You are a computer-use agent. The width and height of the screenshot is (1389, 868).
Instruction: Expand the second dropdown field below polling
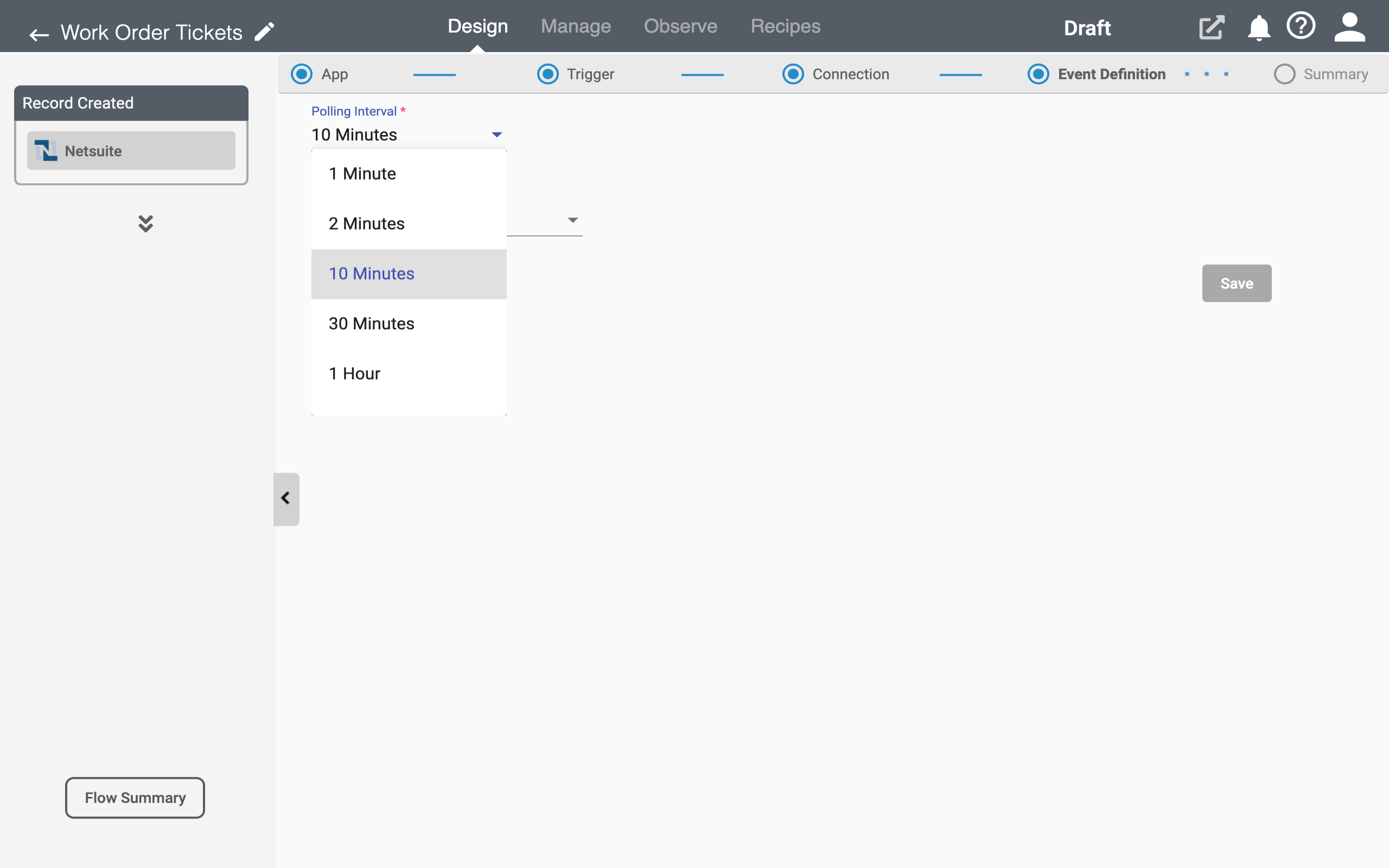tap(572, 221)
